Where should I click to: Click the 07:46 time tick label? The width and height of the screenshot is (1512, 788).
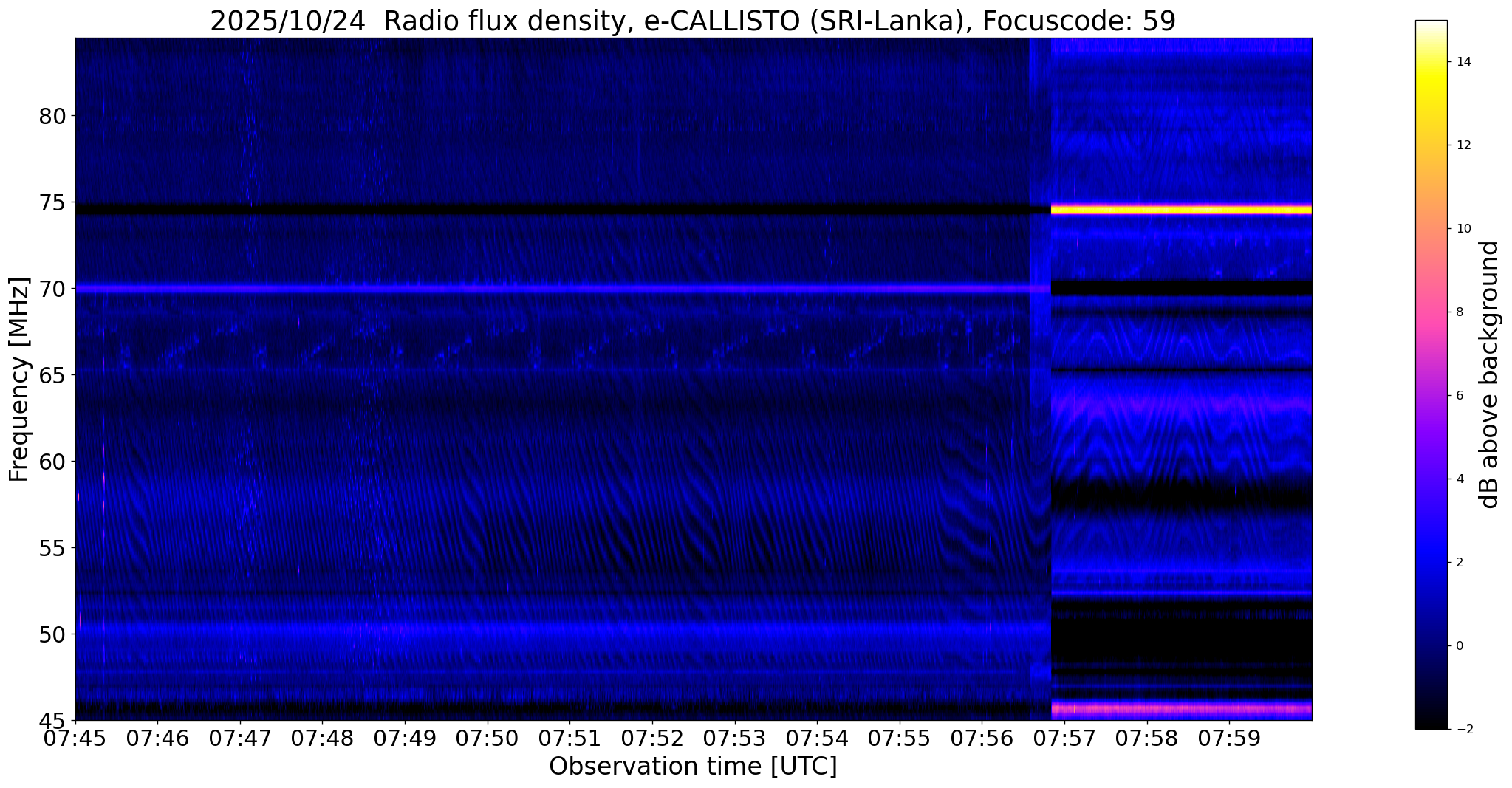pyautogui.click(x=157, y=739)
